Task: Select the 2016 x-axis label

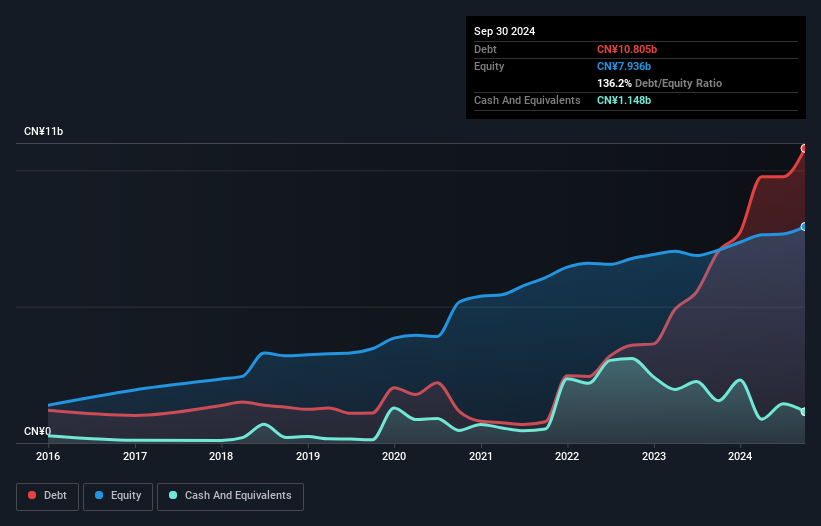Action: 48,456
